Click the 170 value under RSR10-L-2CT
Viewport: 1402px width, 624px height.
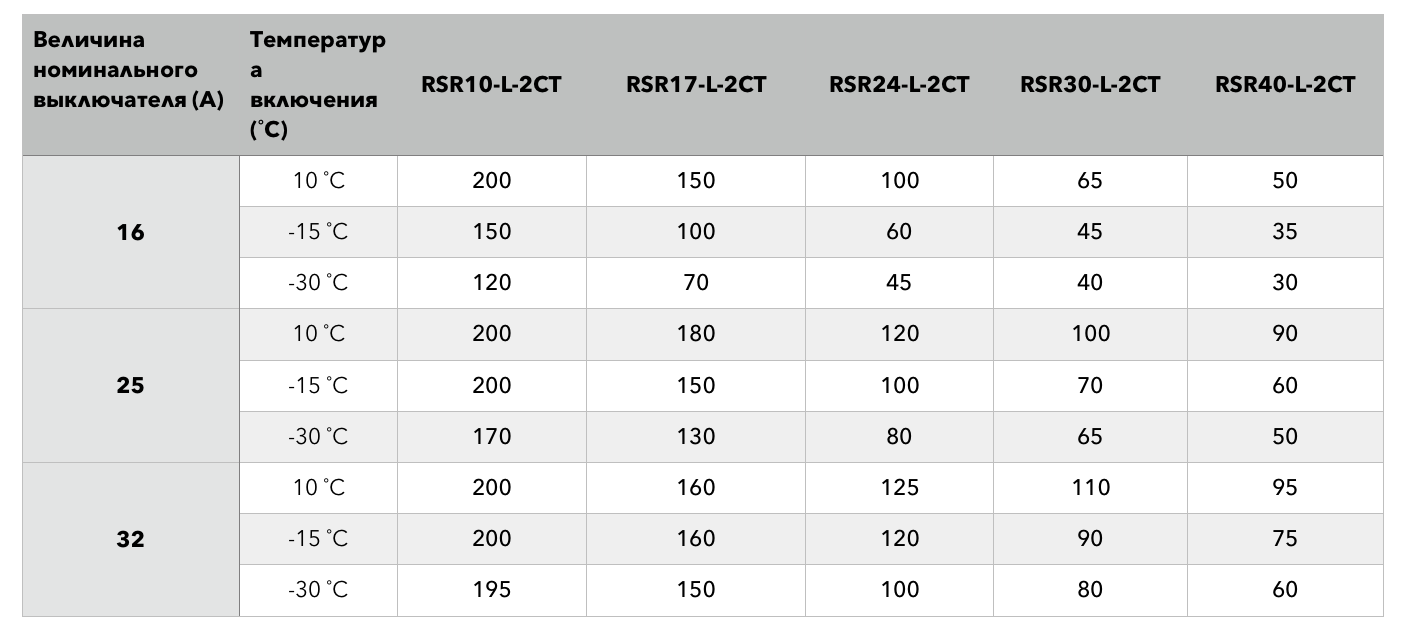coord(491,436)
